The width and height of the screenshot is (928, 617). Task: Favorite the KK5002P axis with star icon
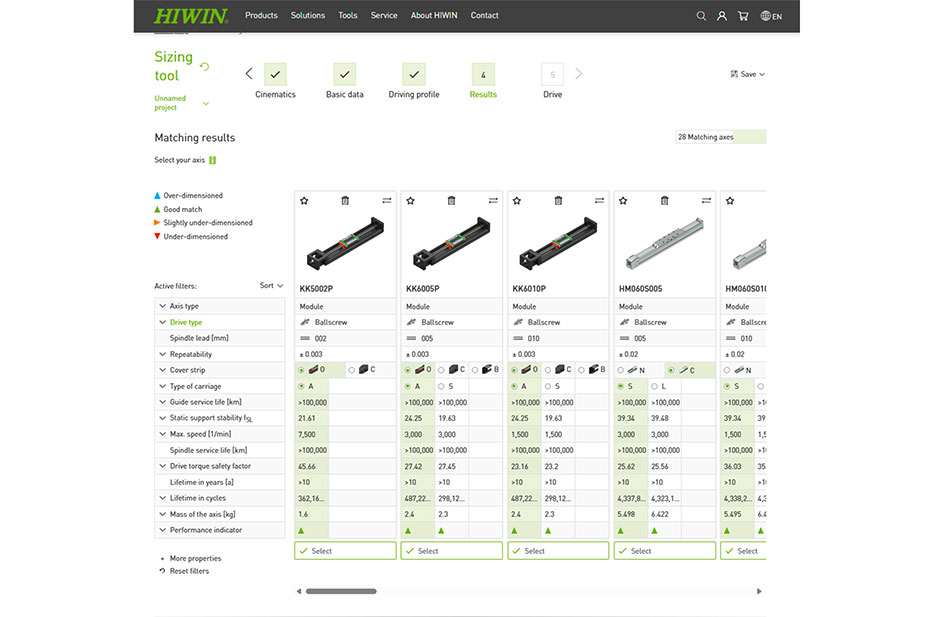pos(304,201)
